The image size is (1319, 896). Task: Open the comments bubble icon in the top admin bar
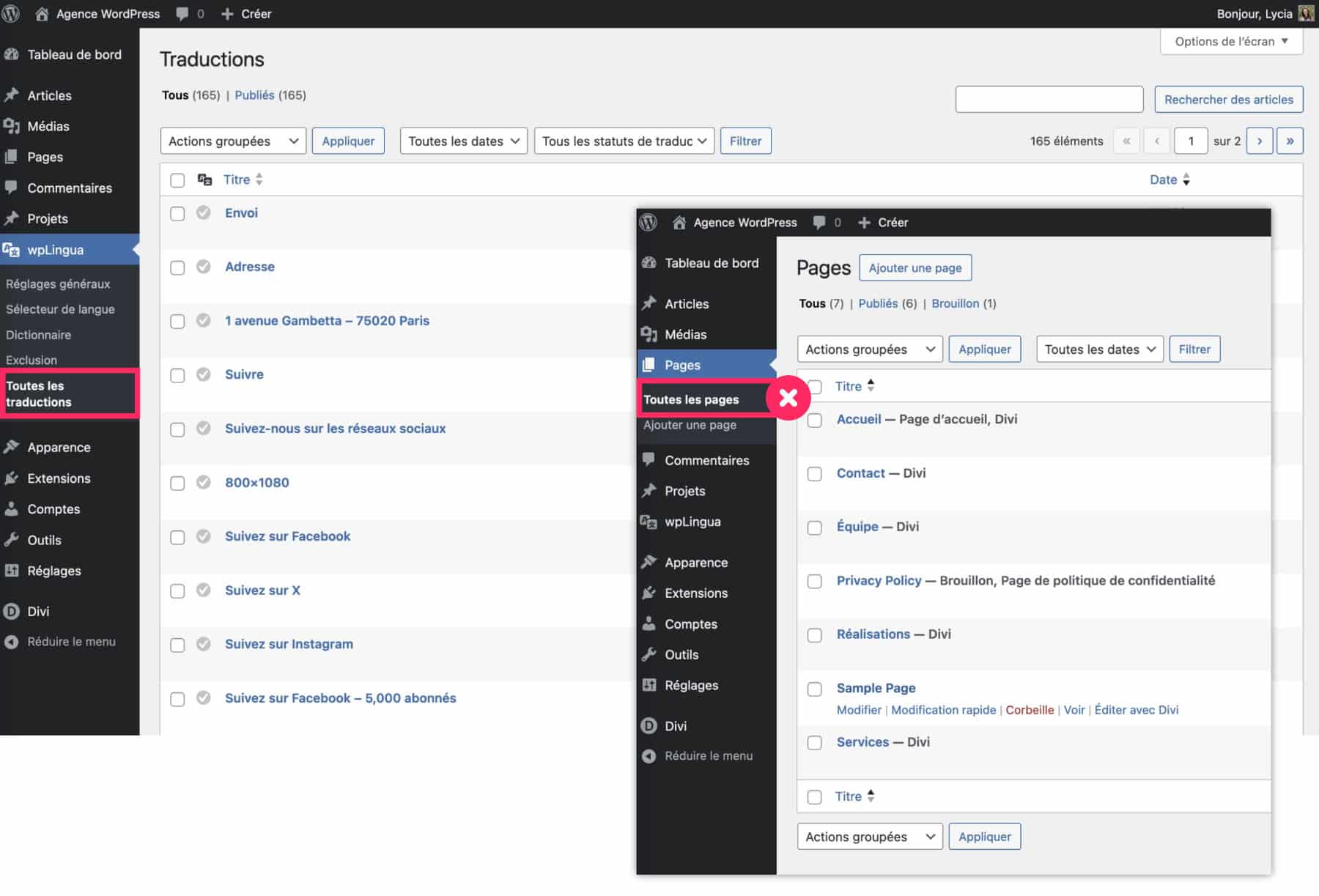click(x=182, y=14)
